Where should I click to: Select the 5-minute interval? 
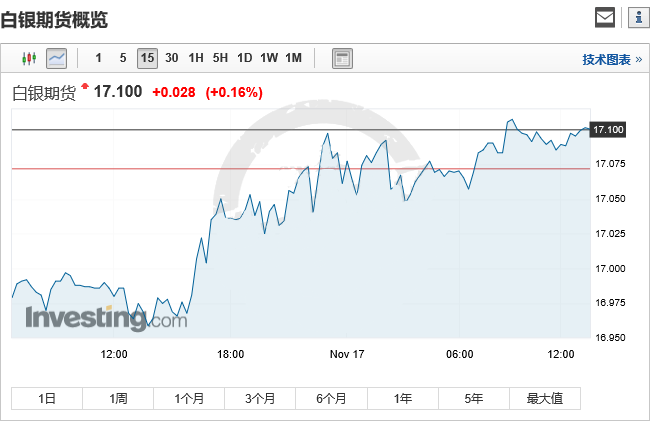(x=123, y=58)
